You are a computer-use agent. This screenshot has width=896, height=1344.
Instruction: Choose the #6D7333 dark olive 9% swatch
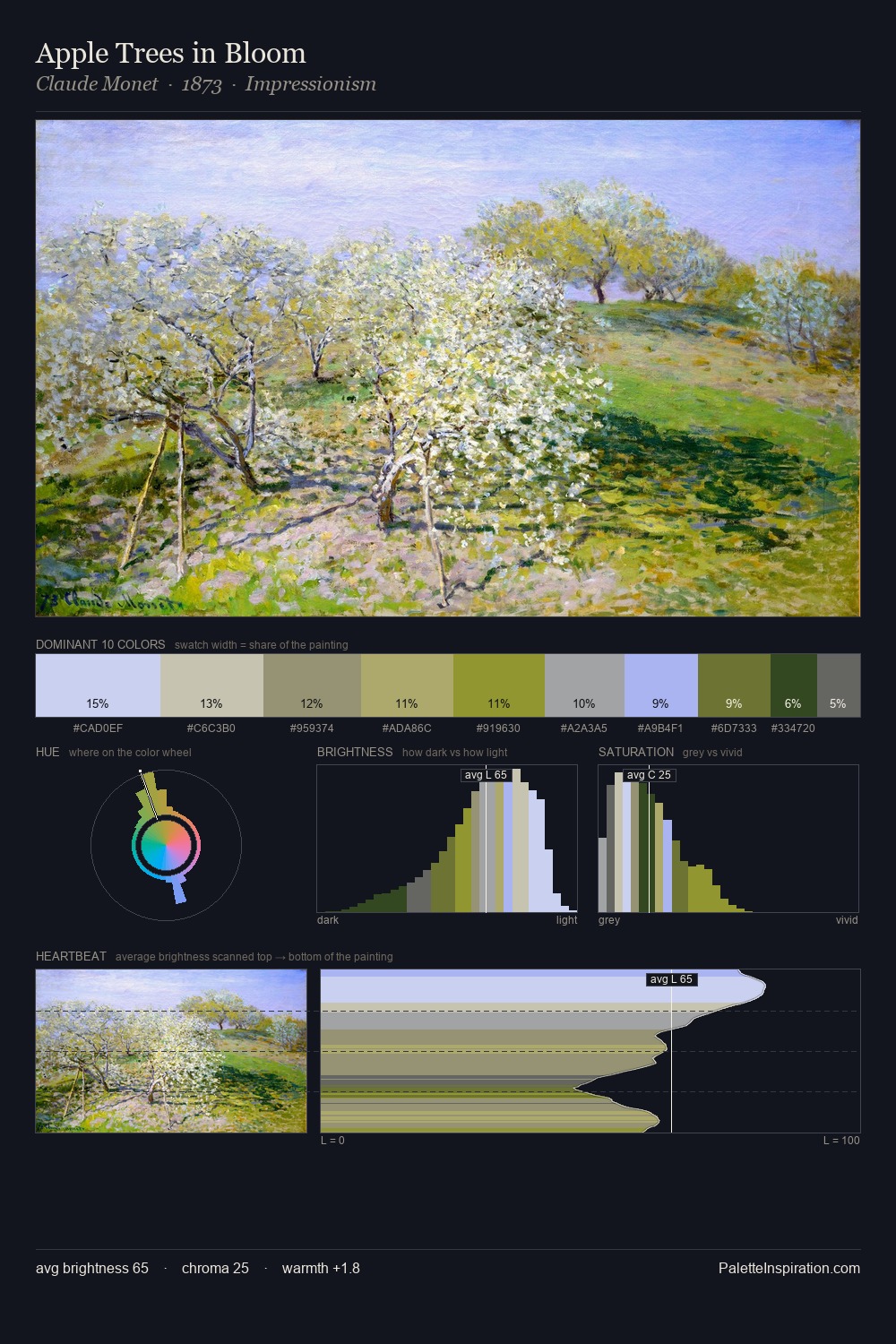click(734, 685)
